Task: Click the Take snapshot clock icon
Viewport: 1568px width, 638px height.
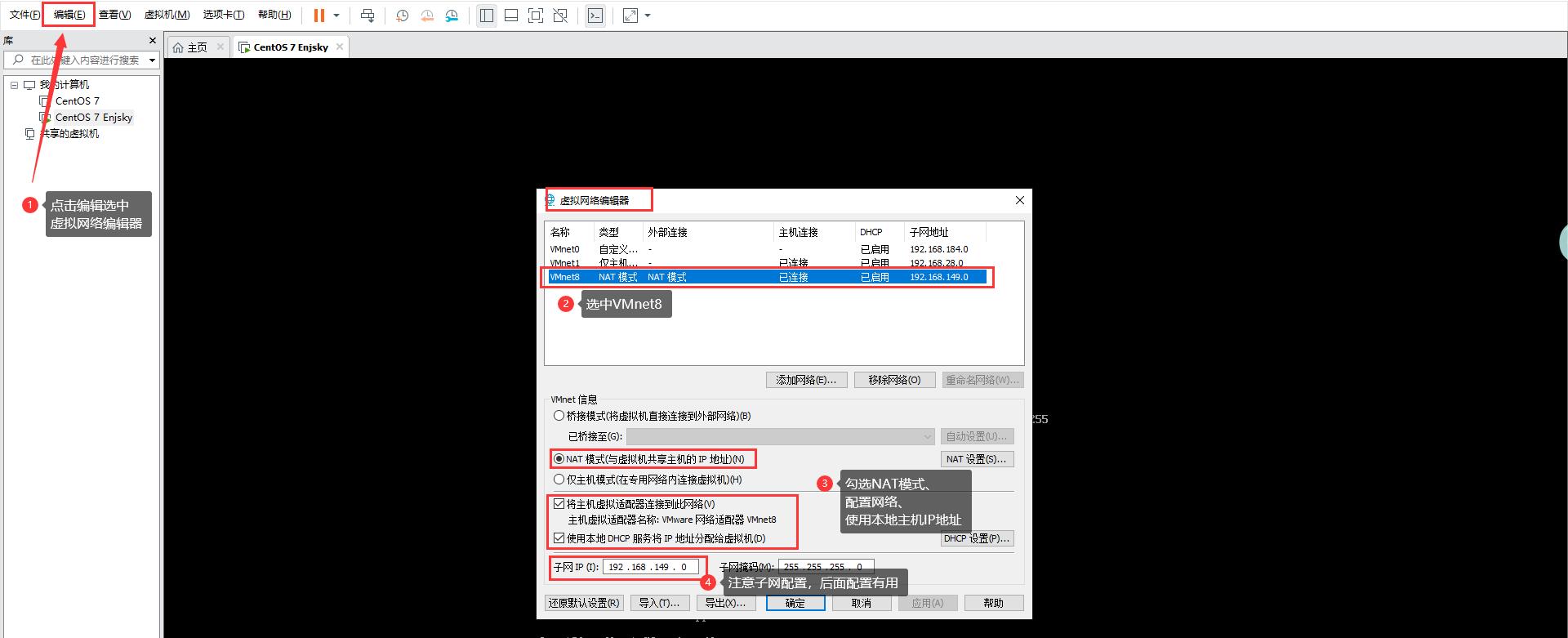Action: point(402,16)
